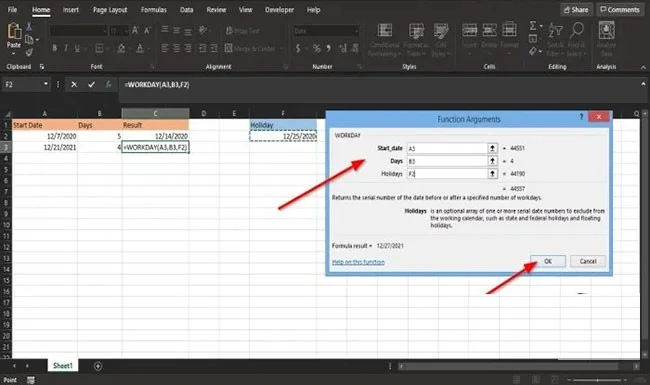650x385 pixels.
Task: Toggle Italic formatting
Action: tap(65, 48)
